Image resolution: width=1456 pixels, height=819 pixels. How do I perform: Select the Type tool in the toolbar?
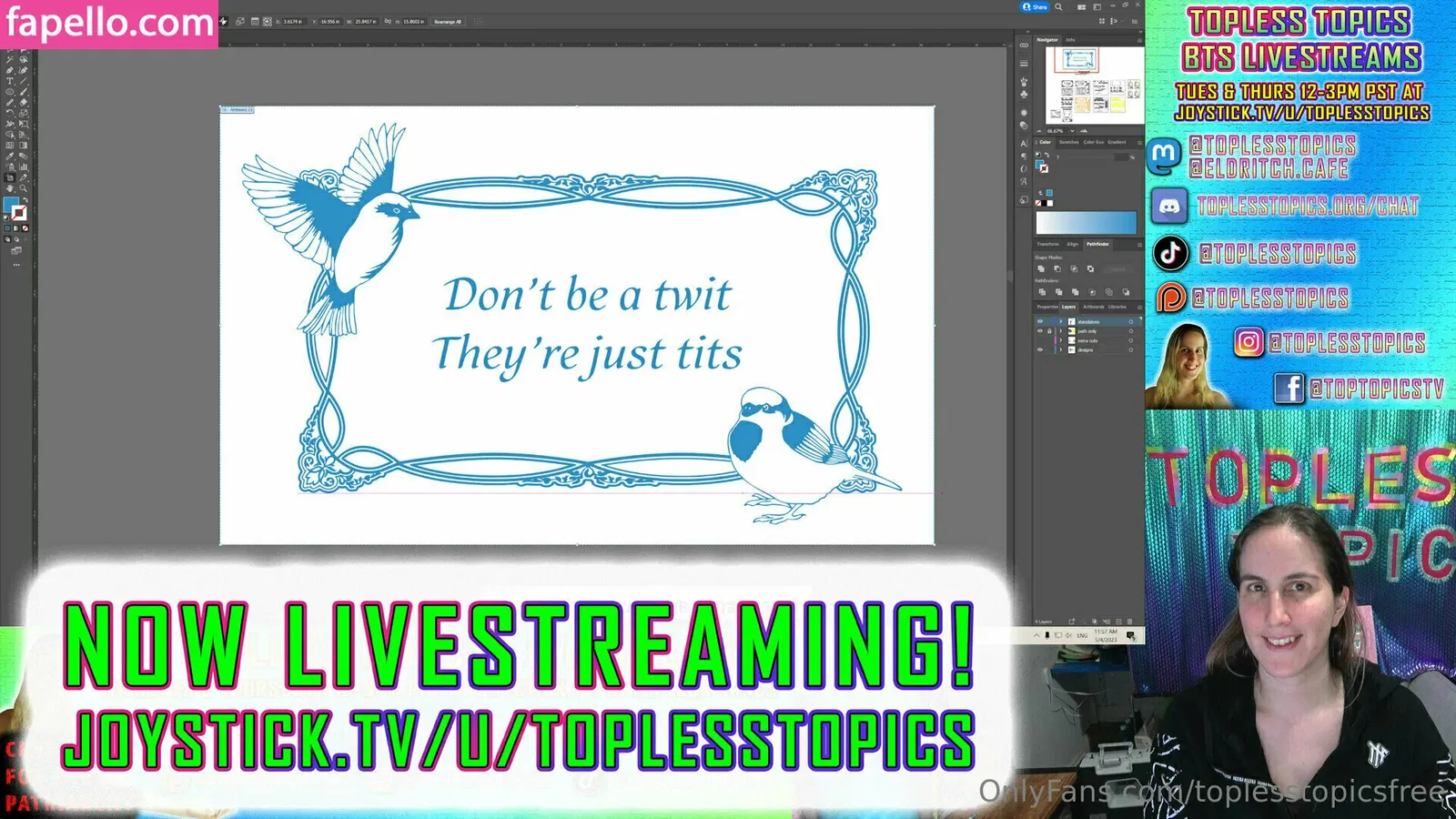tap(10, 81)
